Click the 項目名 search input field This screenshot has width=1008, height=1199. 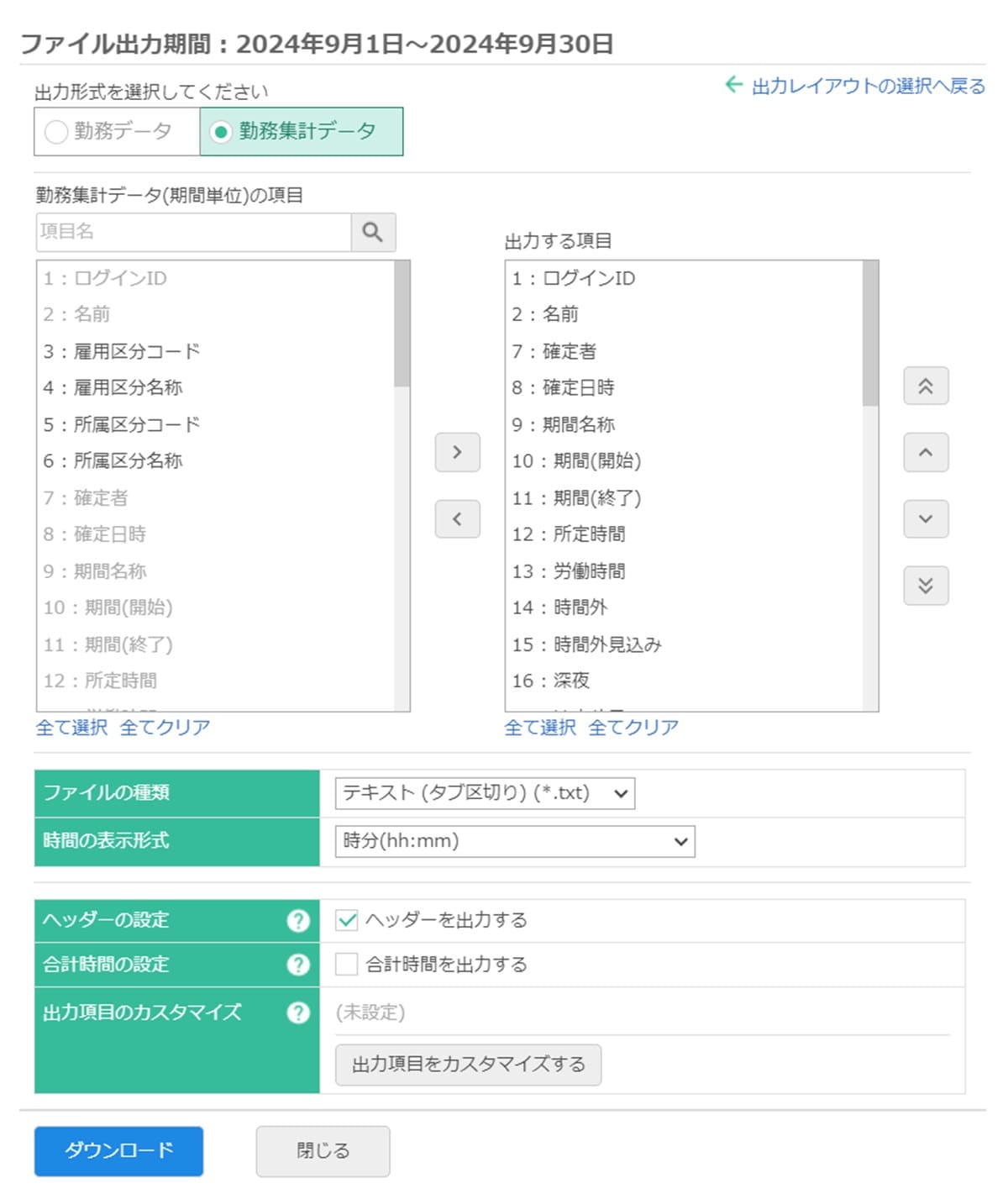(193, 232)
